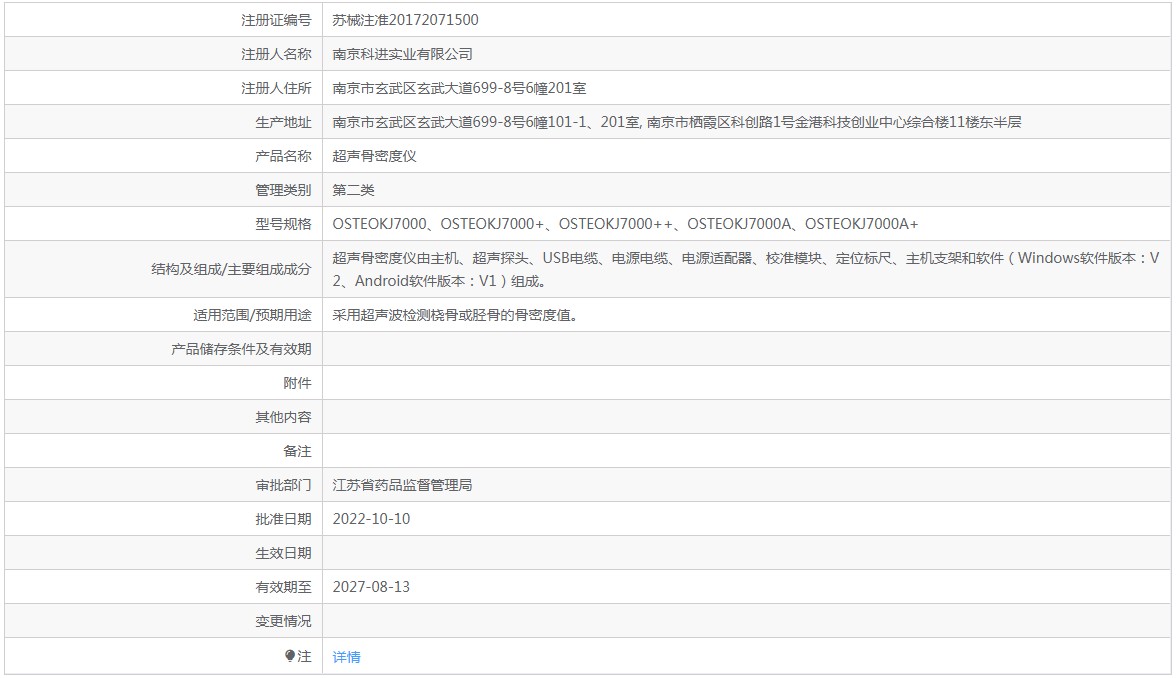Click the 变更情况 row label

point(283,621)
